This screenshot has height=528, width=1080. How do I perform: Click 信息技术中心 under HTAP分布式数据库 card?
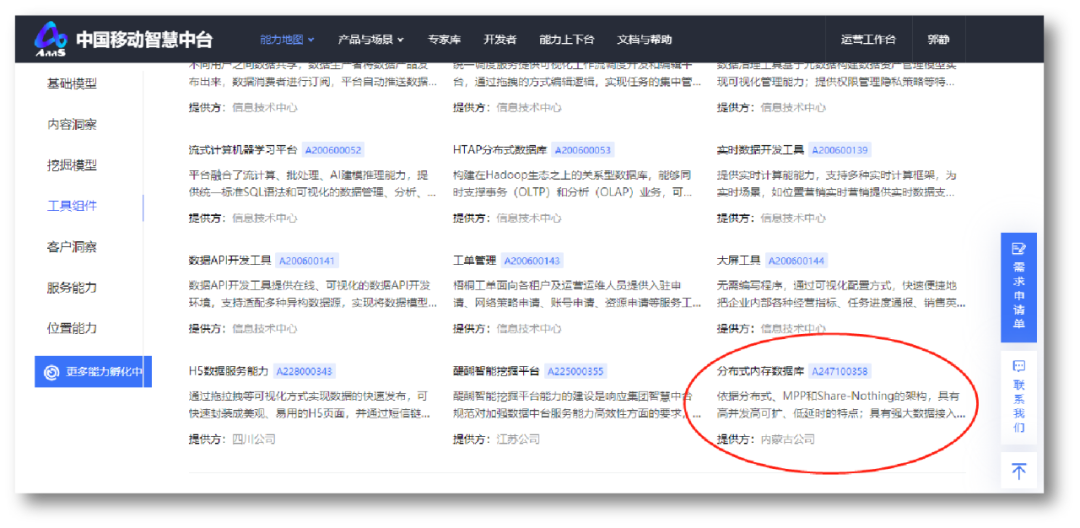click(529, 218)
